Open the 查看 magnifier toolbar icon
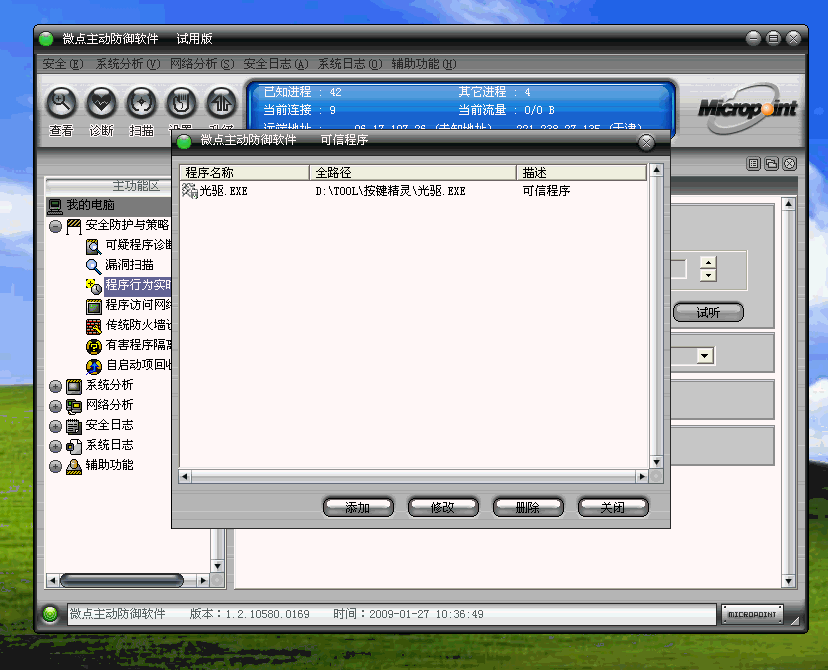Screen dimensions: 828x670 pyautogui.click(x=61, y=102)
